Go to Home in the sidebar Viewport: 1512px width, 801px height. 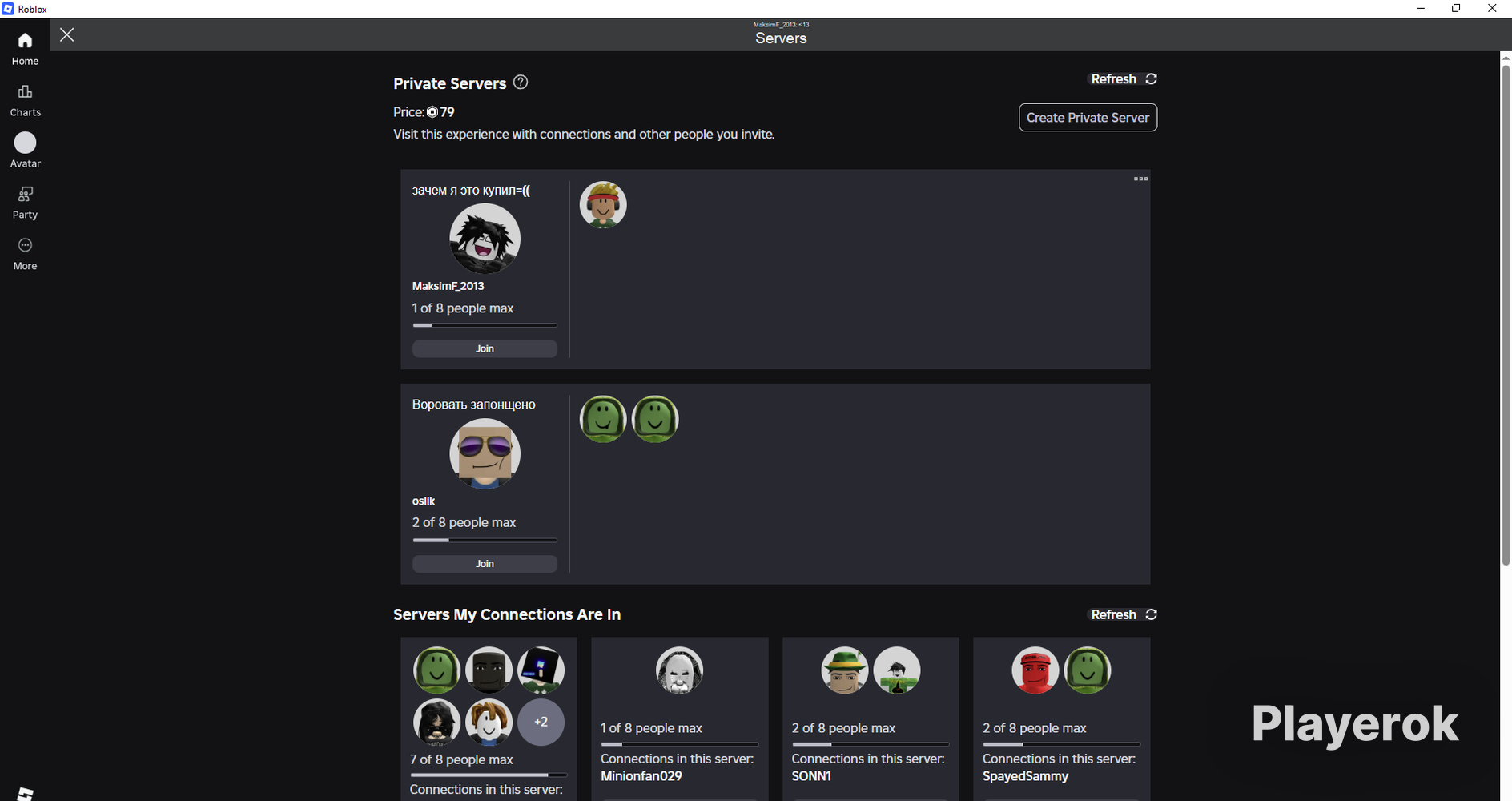coord(25,49)
